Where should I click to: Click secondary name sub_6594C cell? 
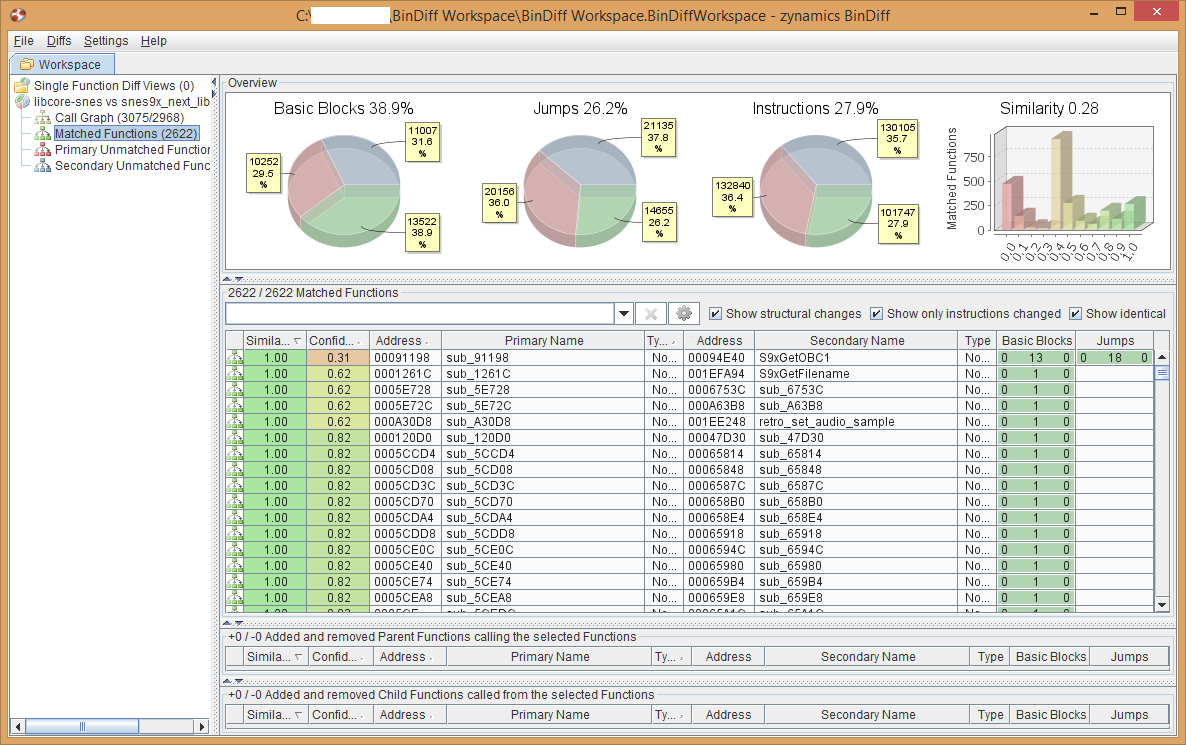(x=856, y=550)
